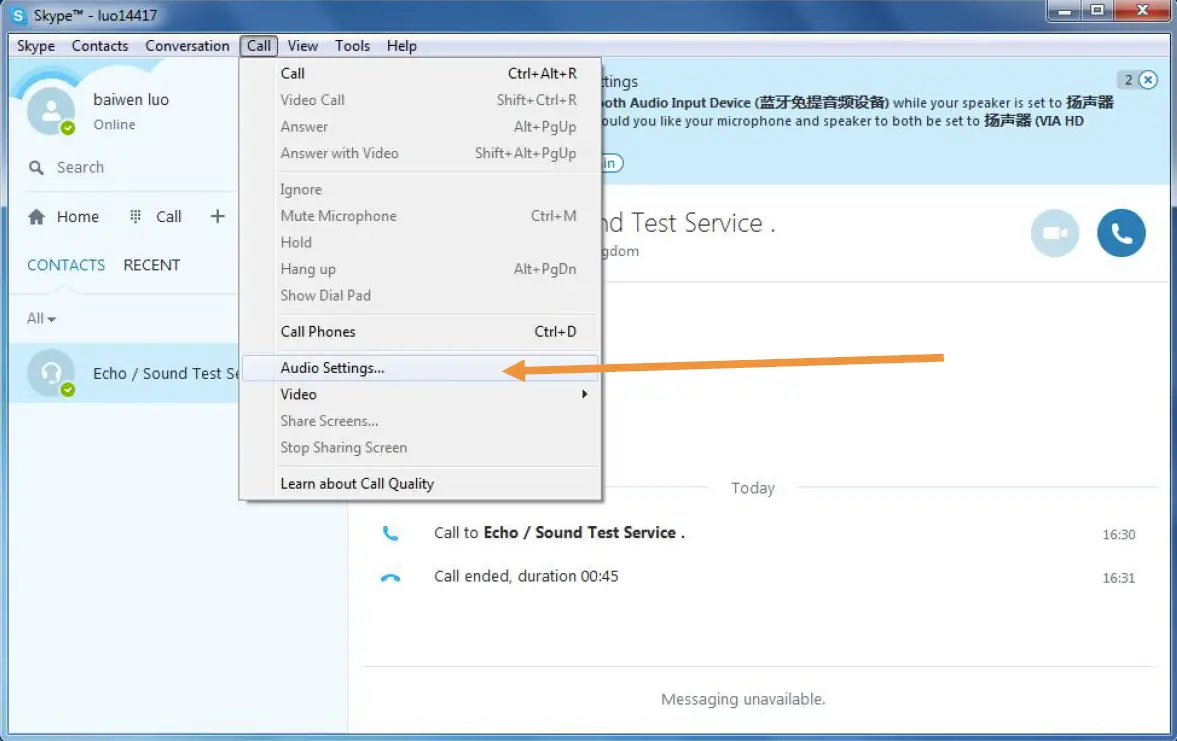The height and width of the screenshot is (741, 1177).
Task: Open the Skype menu
Action: point(36,46)
